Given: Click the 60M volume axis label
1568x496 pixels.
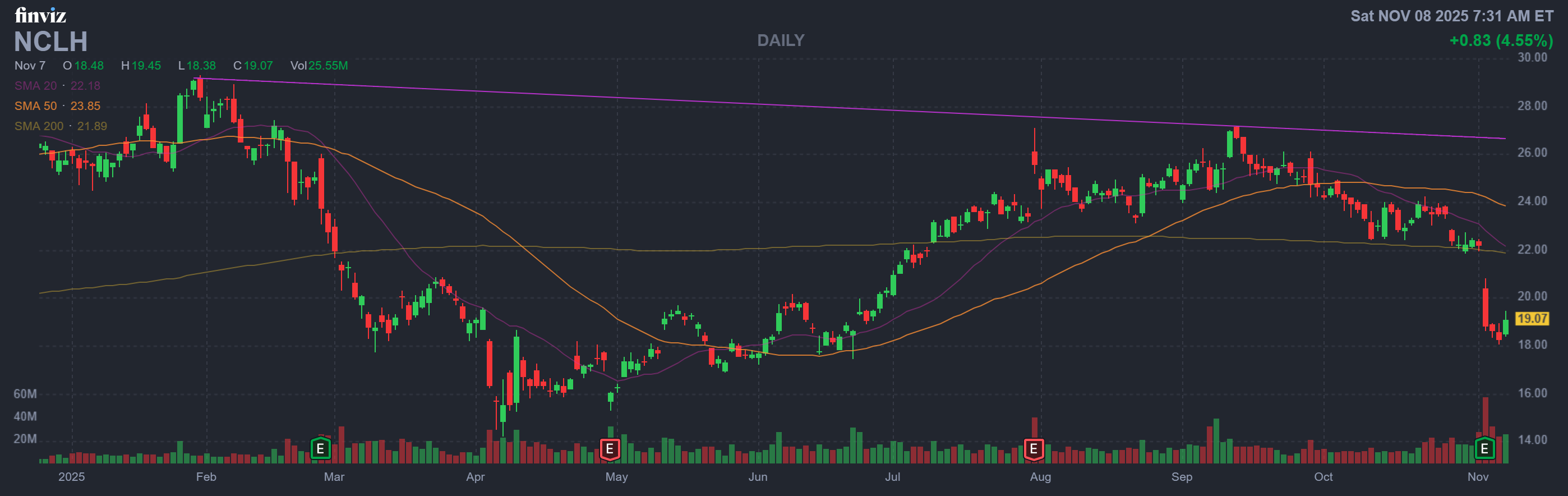Looking at the screenshot, I should (x=25, y=394).
